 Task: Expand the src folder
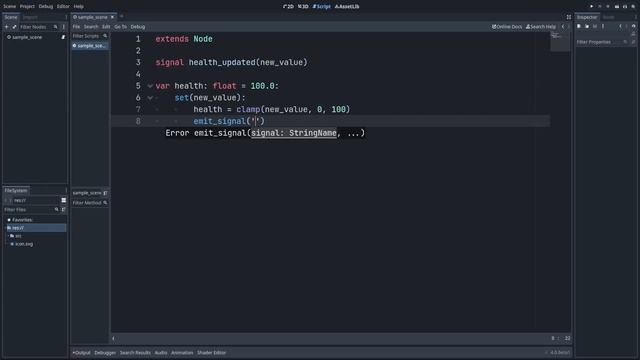tap(8, 236)
